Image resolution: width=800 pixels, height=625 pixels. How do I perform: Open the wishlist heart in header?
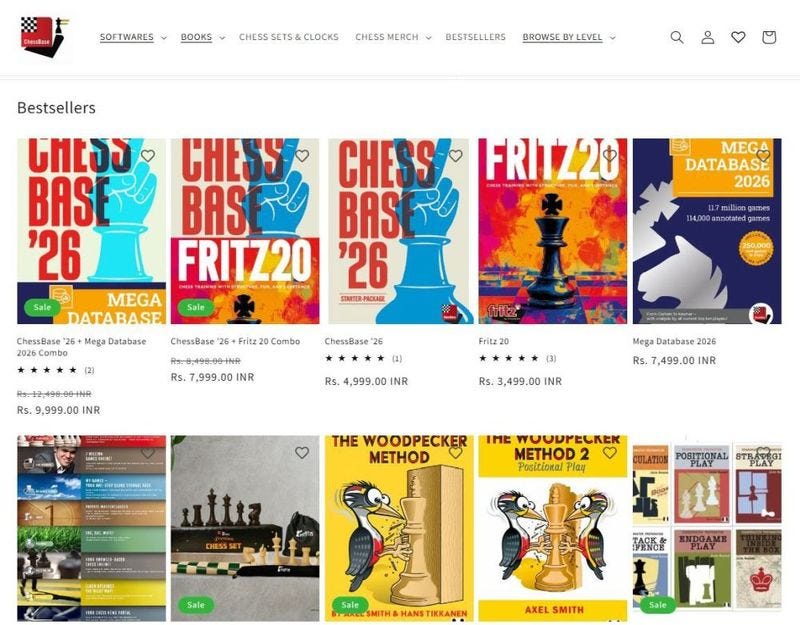click(738, 37)
